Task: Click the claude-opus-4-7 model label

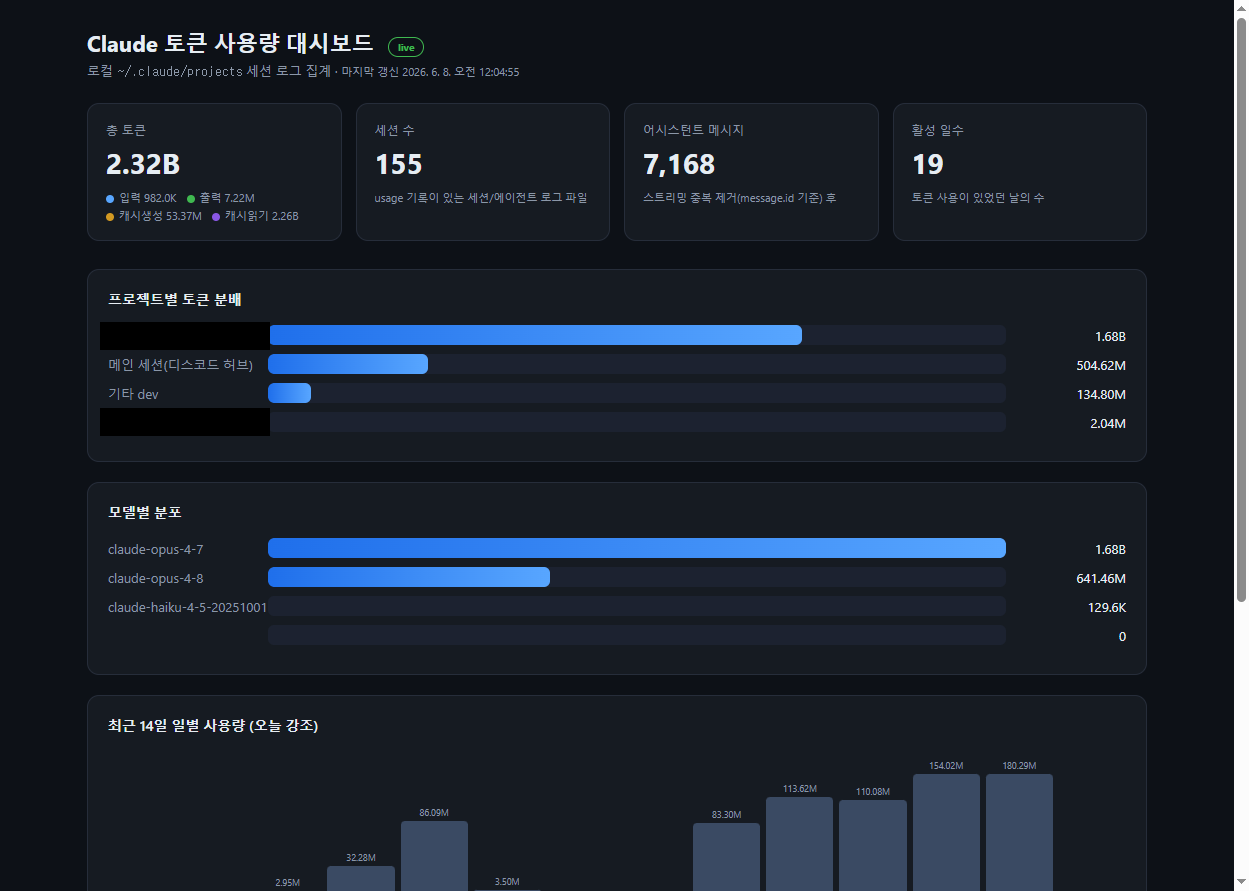Action: point(156,549)
